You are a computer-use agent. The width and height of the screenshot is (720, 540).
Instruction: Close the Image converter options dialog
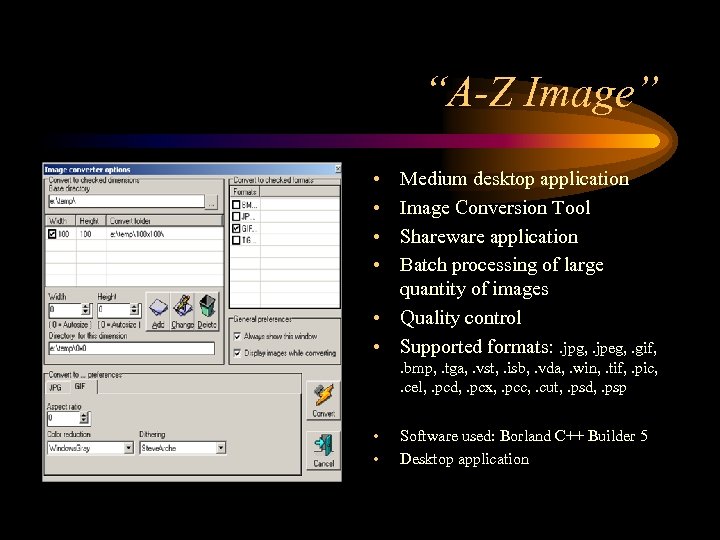pyautogui.click(x=338, y=169)
